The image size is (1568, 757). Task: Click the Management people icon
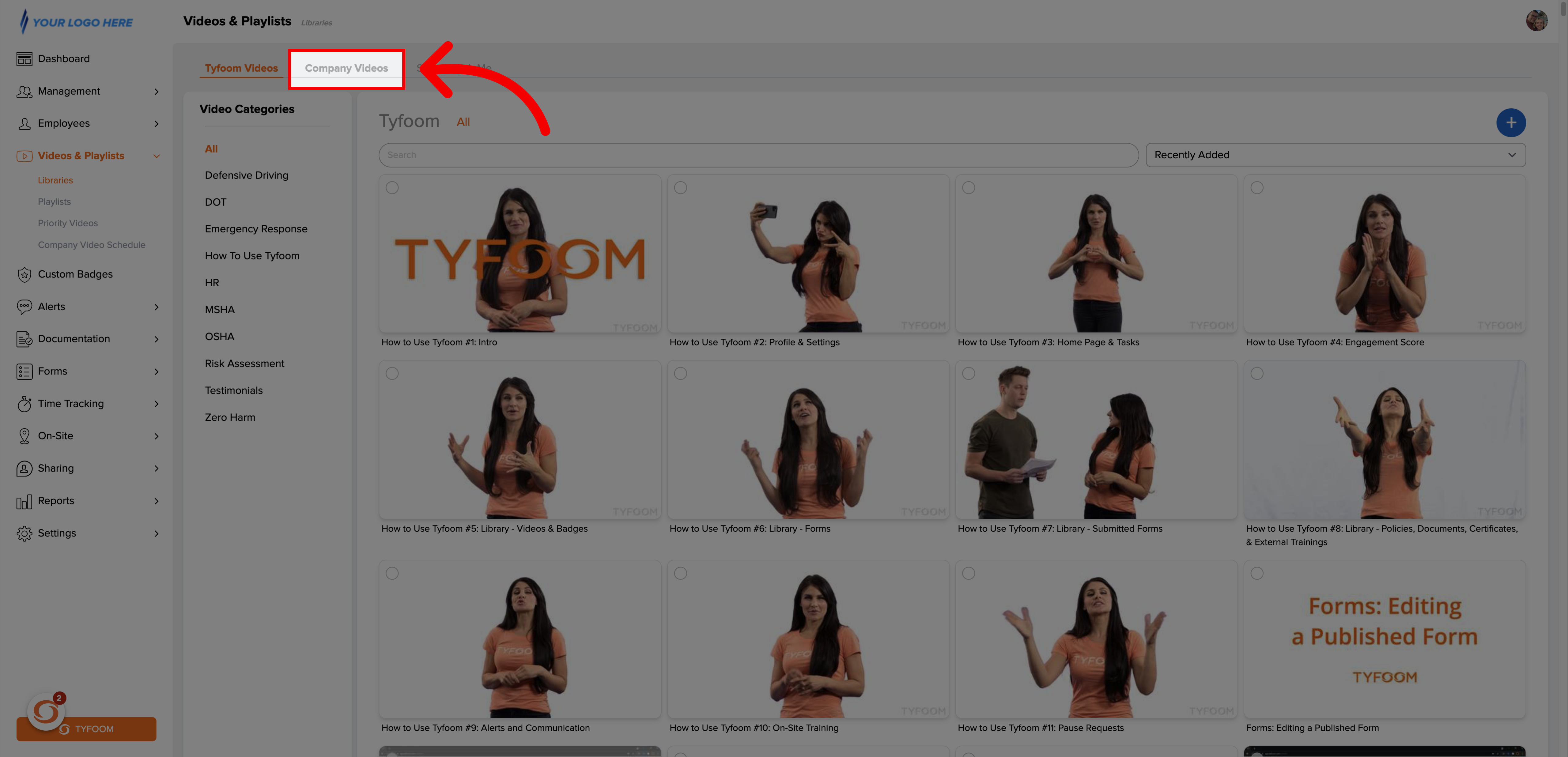click(x=24, y=91)
